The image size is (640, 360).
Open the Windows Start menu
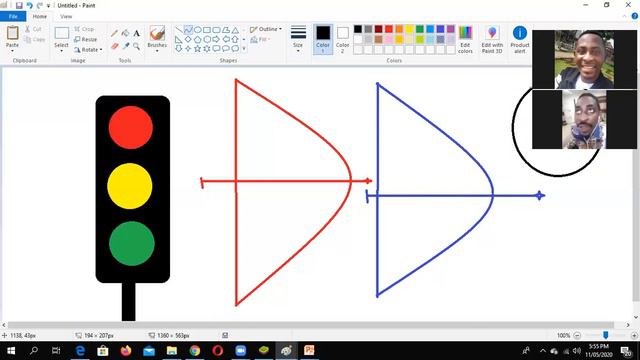[x=11, y=351]
